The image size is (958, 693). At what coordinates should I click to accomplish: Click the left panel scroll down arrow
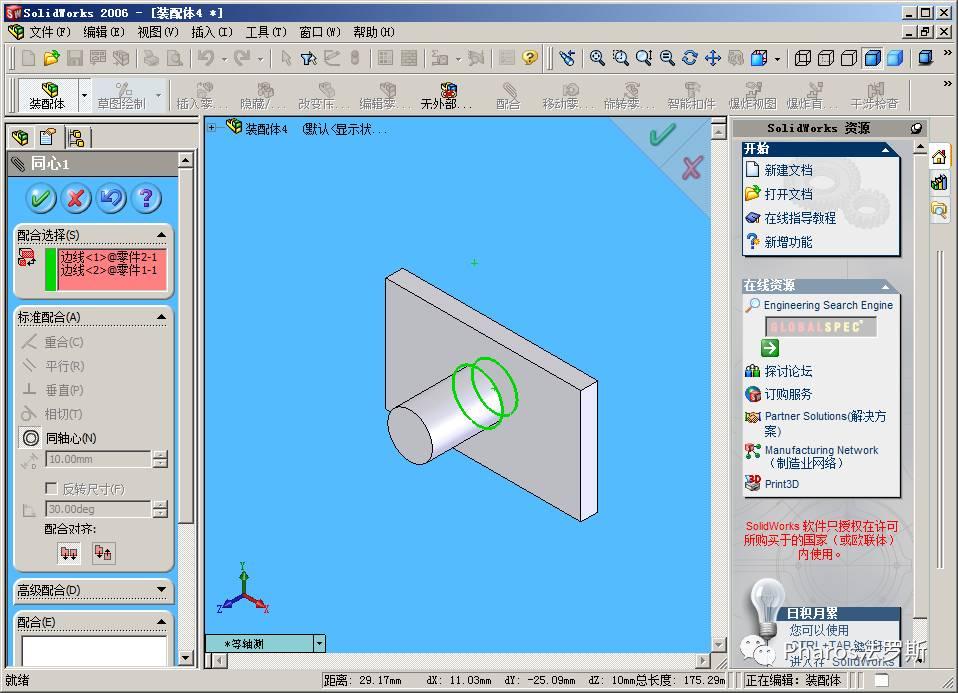(x=186, y=658)
